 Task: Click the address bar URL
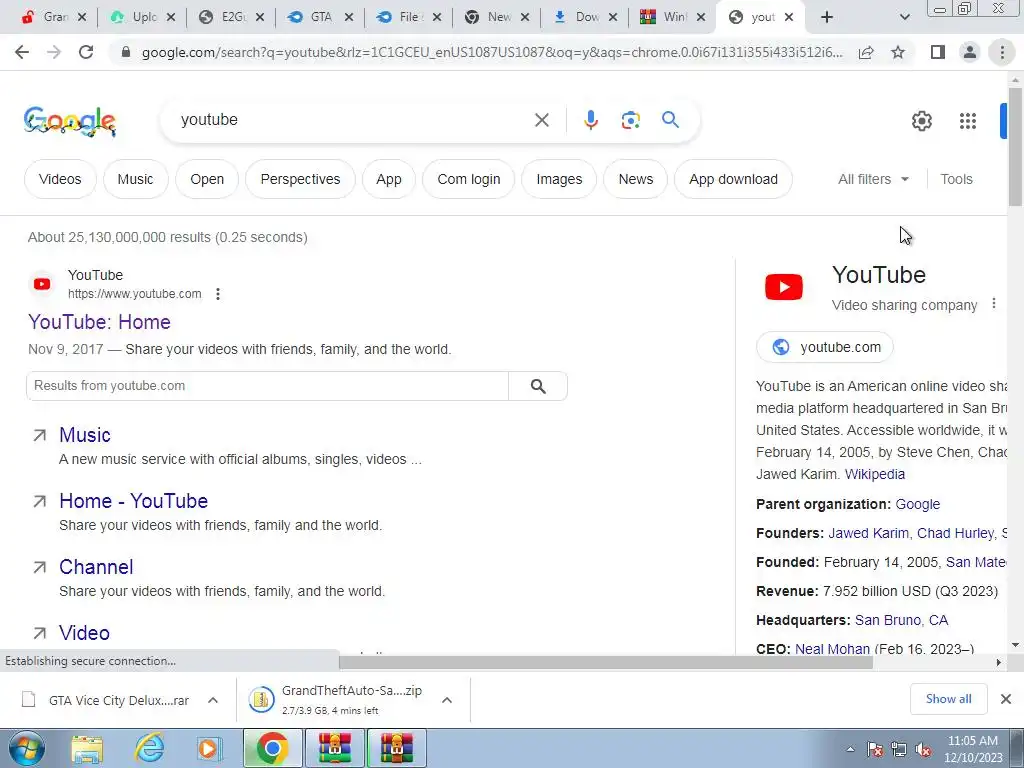(492, 52)
